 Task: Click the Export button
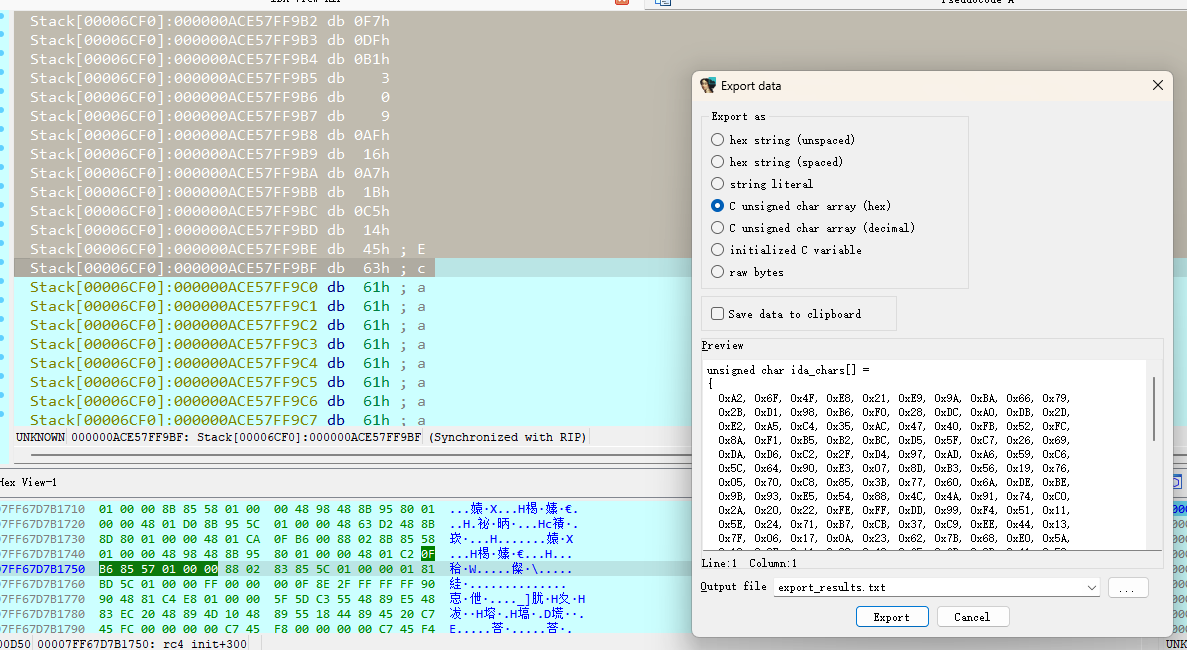coord(892,617)
